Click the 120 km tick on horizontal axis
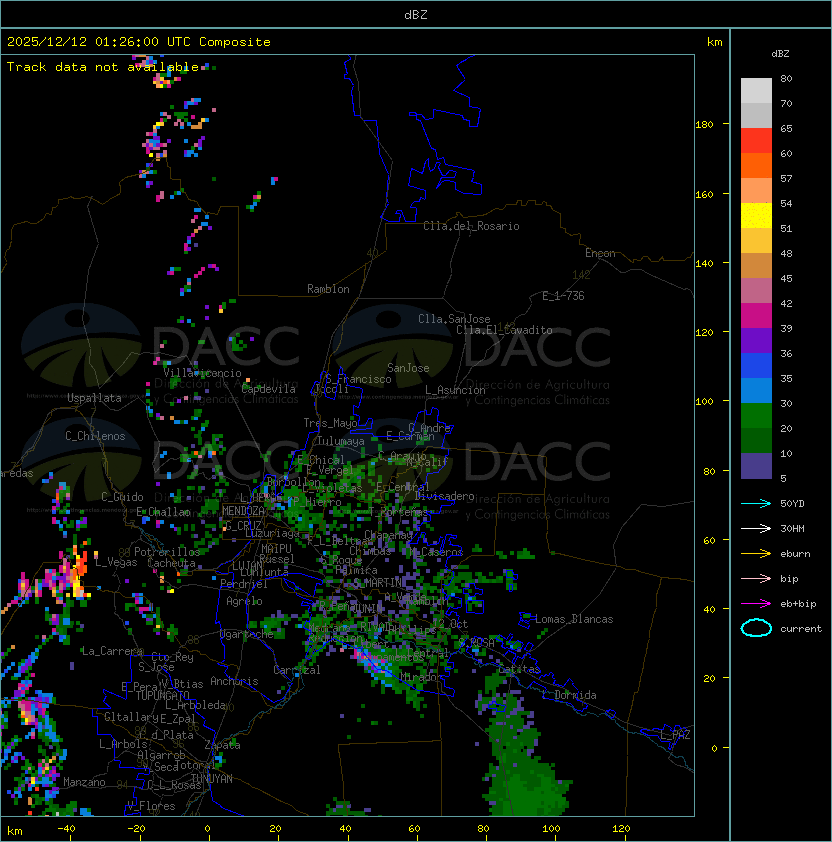Screen dimensions: 832x842 pos(621,829)
